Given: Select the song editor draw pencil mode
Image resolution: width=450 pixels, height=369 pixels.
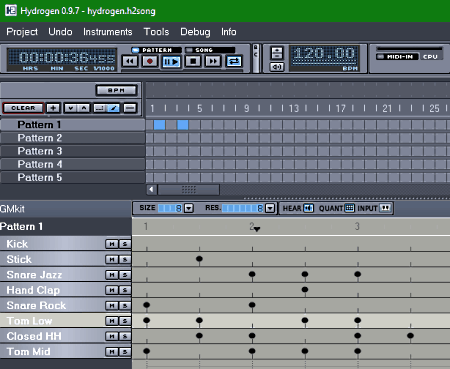Looking at the screenshot, I should [x=113, y=108].
